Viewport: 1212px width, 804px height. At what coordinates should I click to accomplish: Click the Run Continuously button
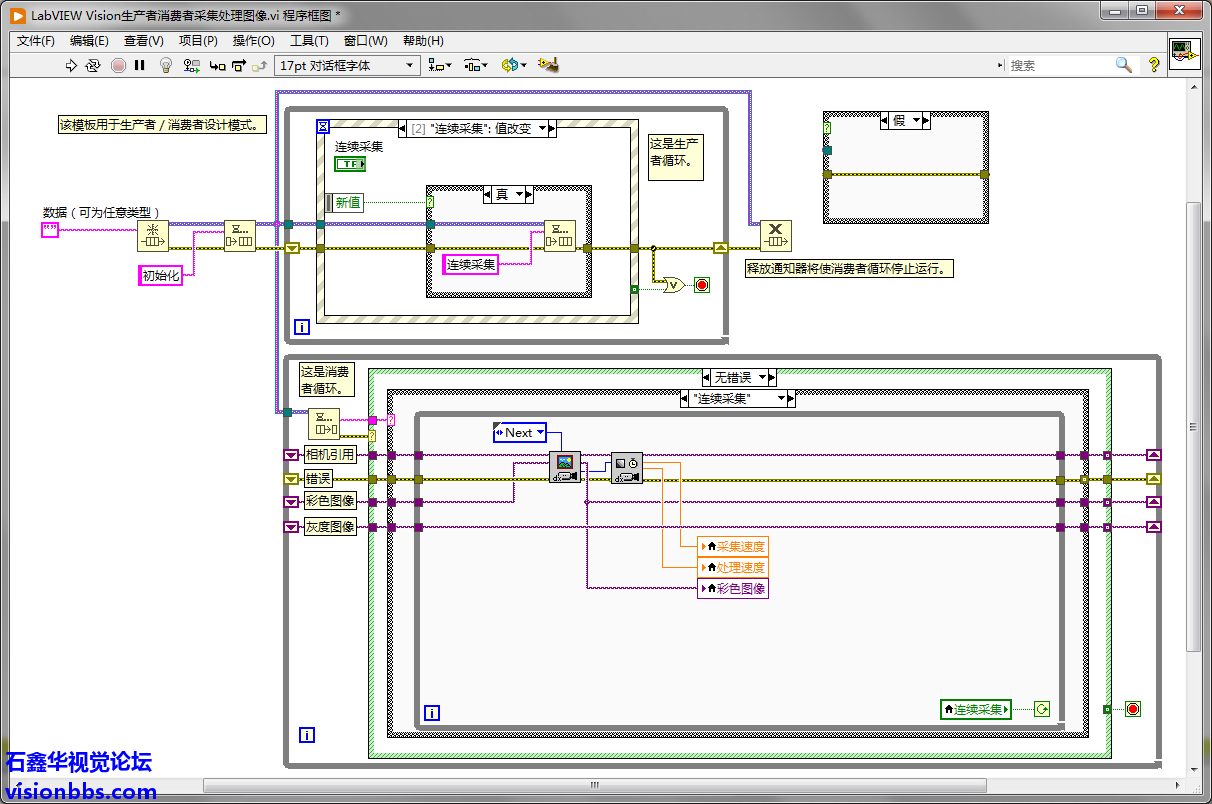93,65
